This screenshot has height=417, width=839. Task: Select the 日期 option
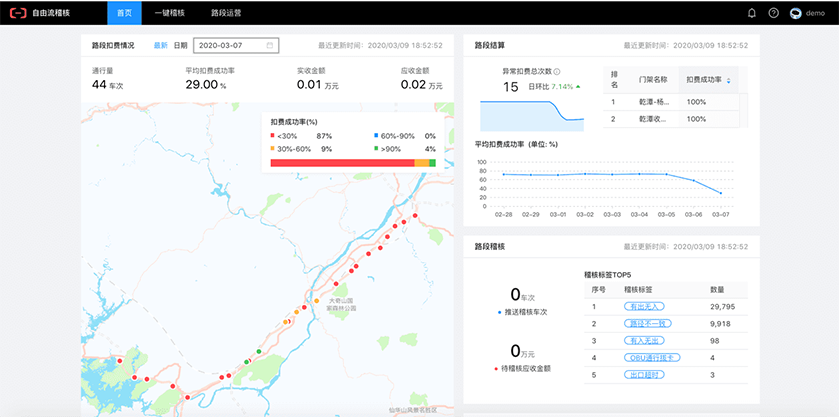(180, 45)
